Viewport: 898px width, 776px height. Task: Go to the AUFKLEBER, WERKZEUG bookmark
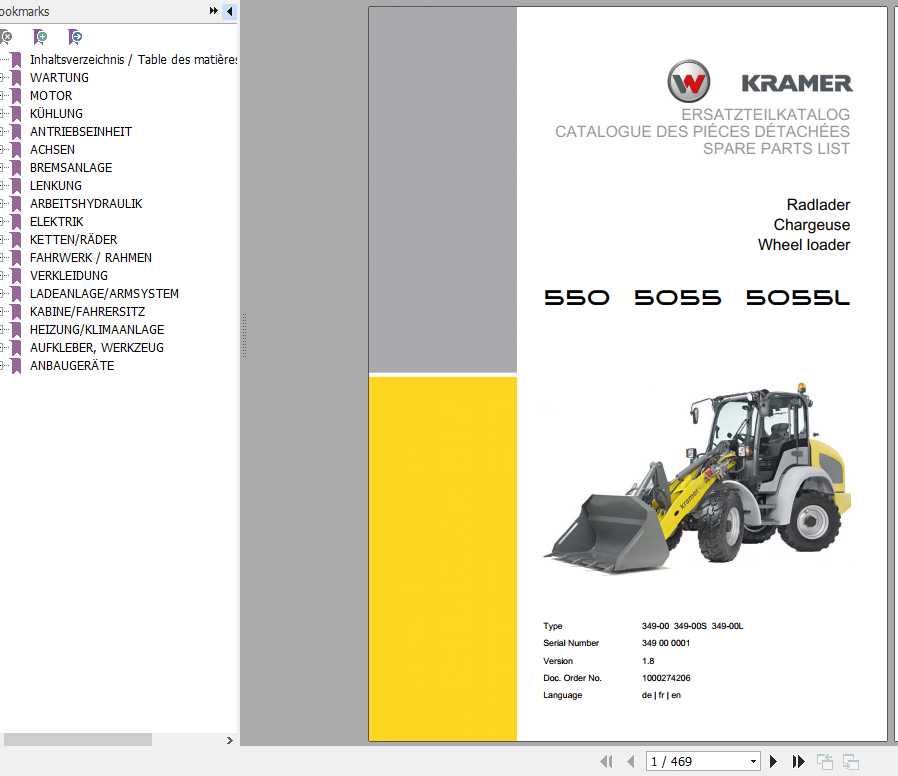[97, 348]
